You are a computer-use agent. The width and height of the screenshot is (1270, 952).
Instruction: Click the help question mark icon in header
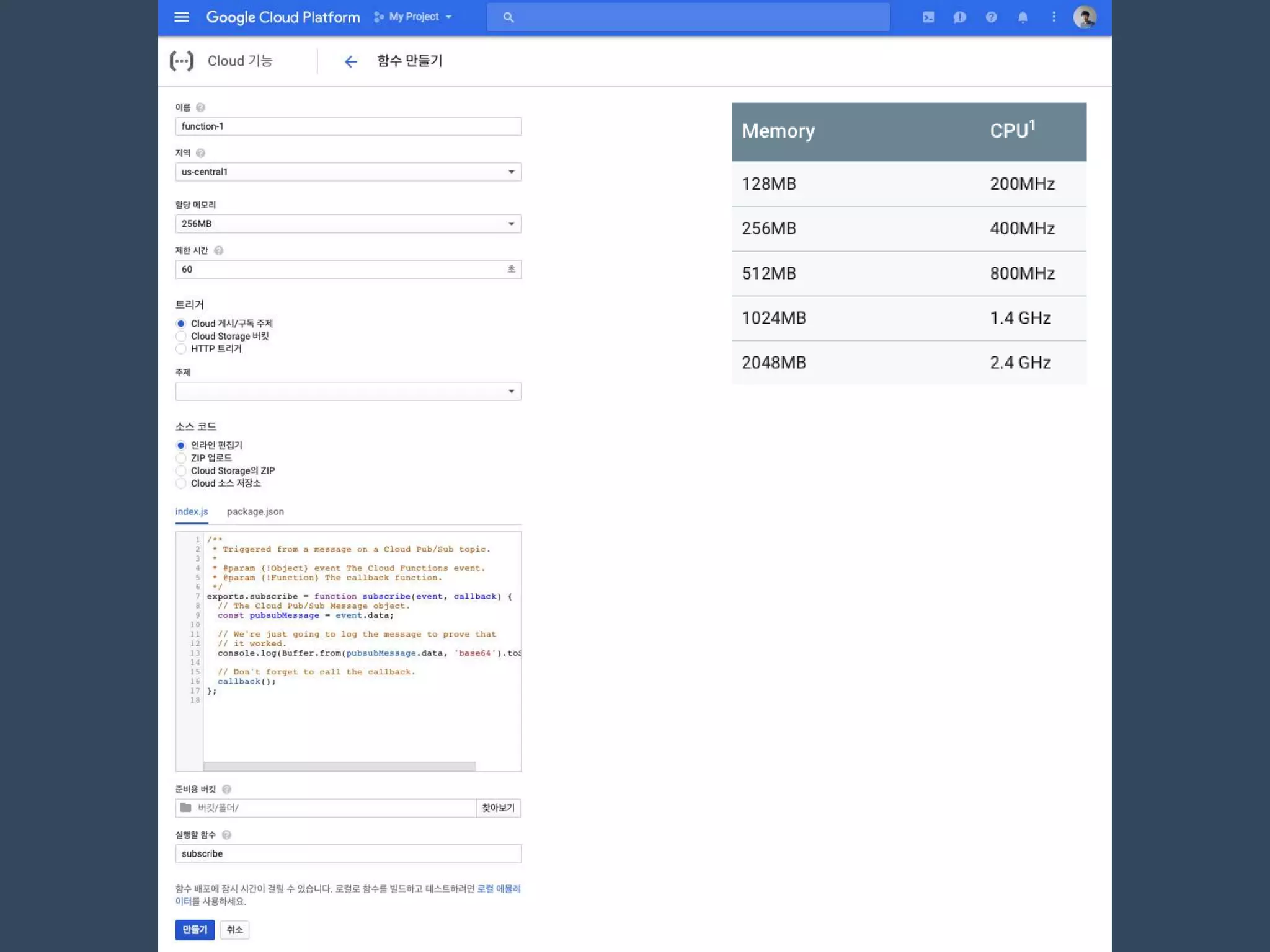991,17
